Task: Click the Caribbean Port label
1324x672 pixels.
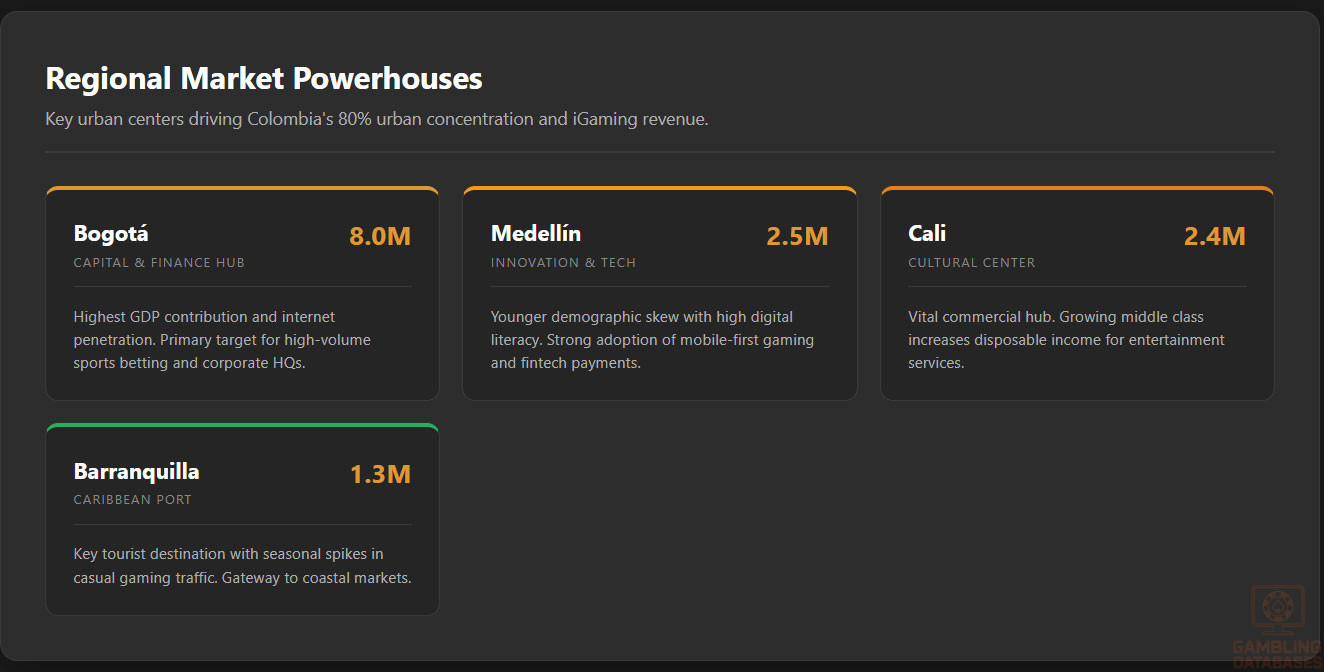Action: (132, 500)
